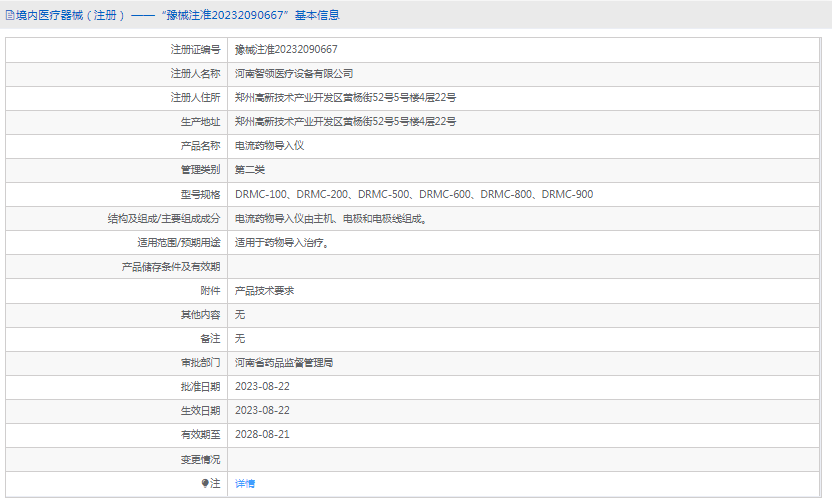The image size is (832, 500).
Task: Select the 注册人住所 address value
Action: click(x=345, y=98)
